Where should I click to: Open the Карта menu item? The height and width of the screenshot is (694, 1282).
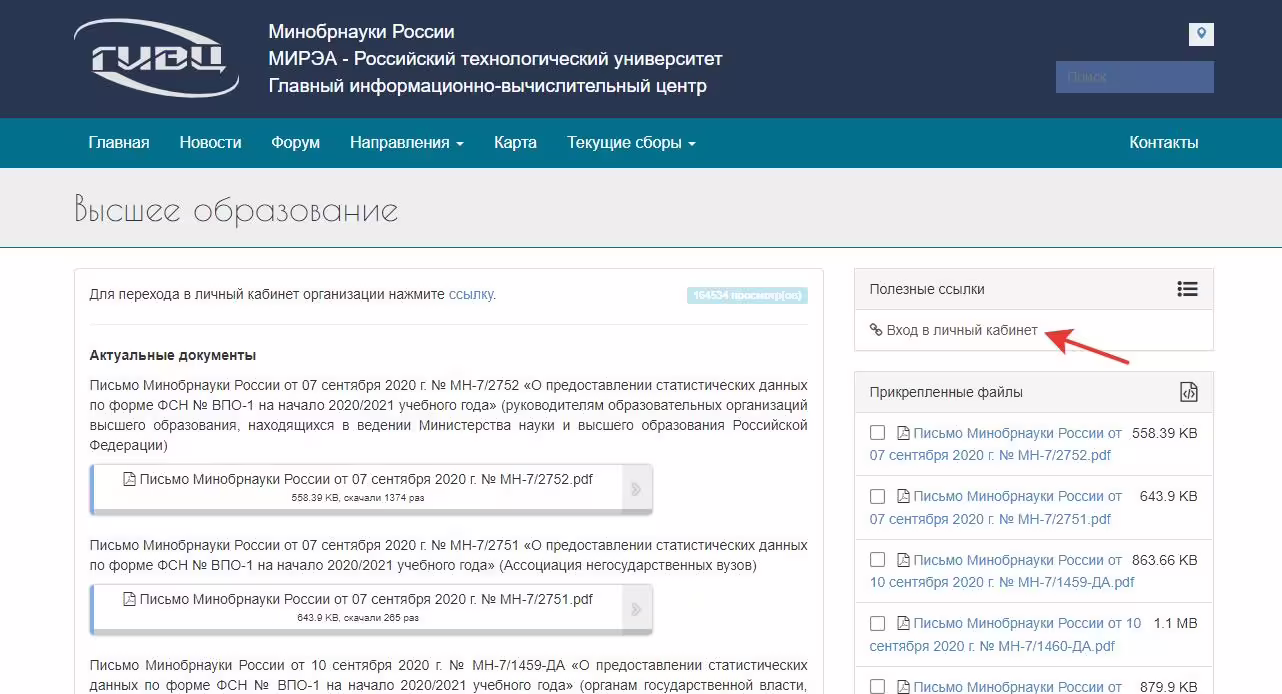(515, 143)
